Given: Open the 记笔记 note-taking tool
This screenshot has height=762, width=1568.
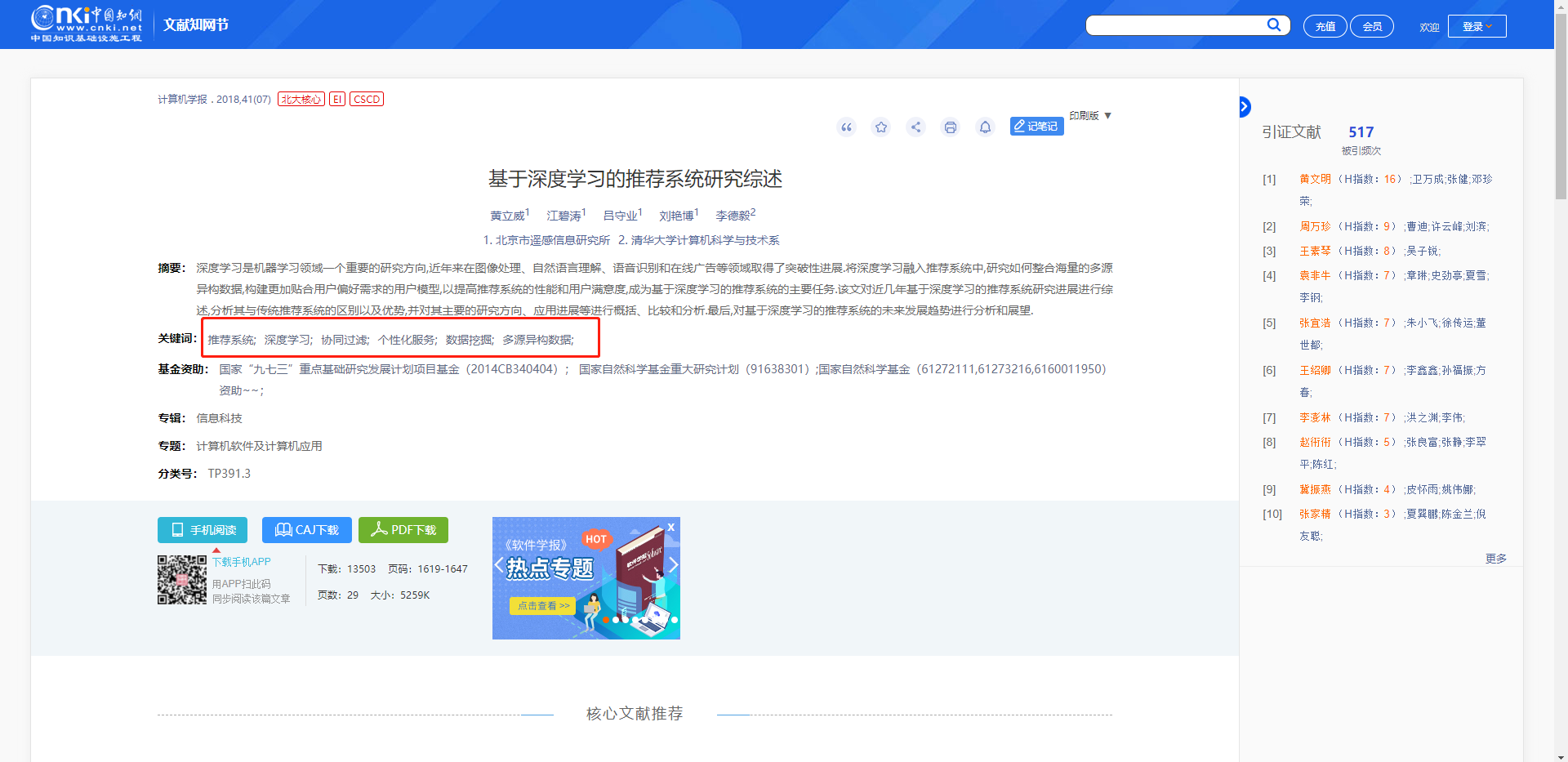Looking at the screenshot, I should 1036,126.
